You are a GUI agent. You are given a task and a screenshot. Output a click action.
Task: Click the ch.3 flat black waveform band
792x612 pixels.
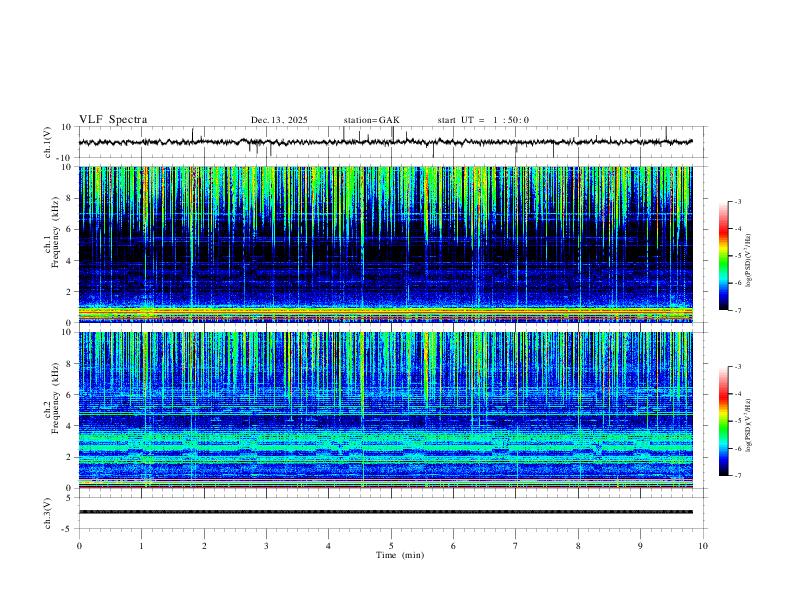point(385,512)
